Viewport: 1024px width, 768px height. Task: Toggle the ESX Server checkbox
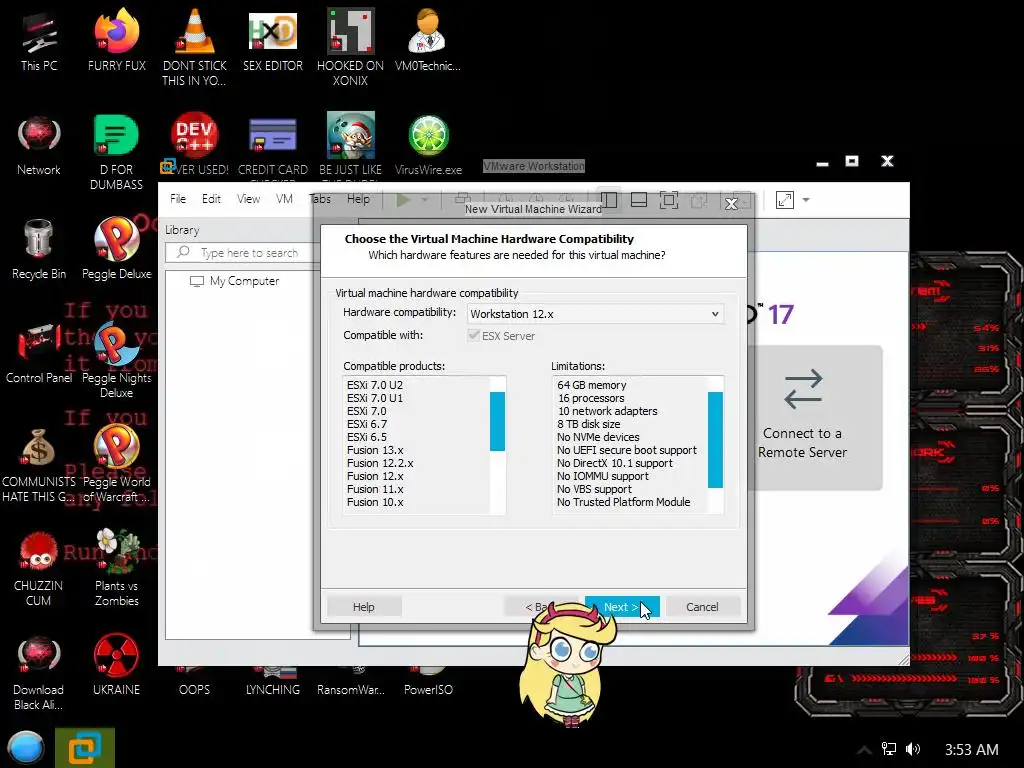click(474, 335)
